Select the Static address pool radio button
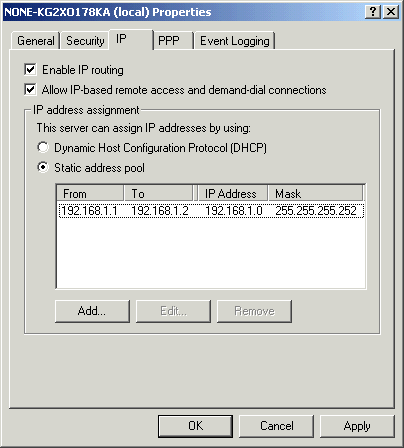Screen dimensions: 404x448 tap(43, 167)
